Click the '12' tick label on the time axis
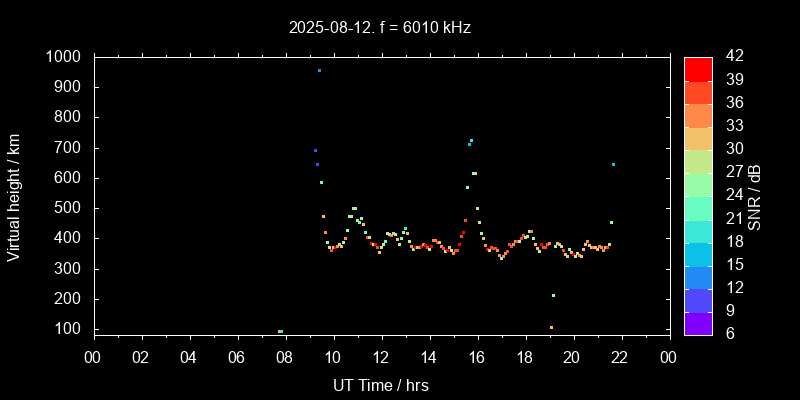800x400 pixels. (381, 357)
